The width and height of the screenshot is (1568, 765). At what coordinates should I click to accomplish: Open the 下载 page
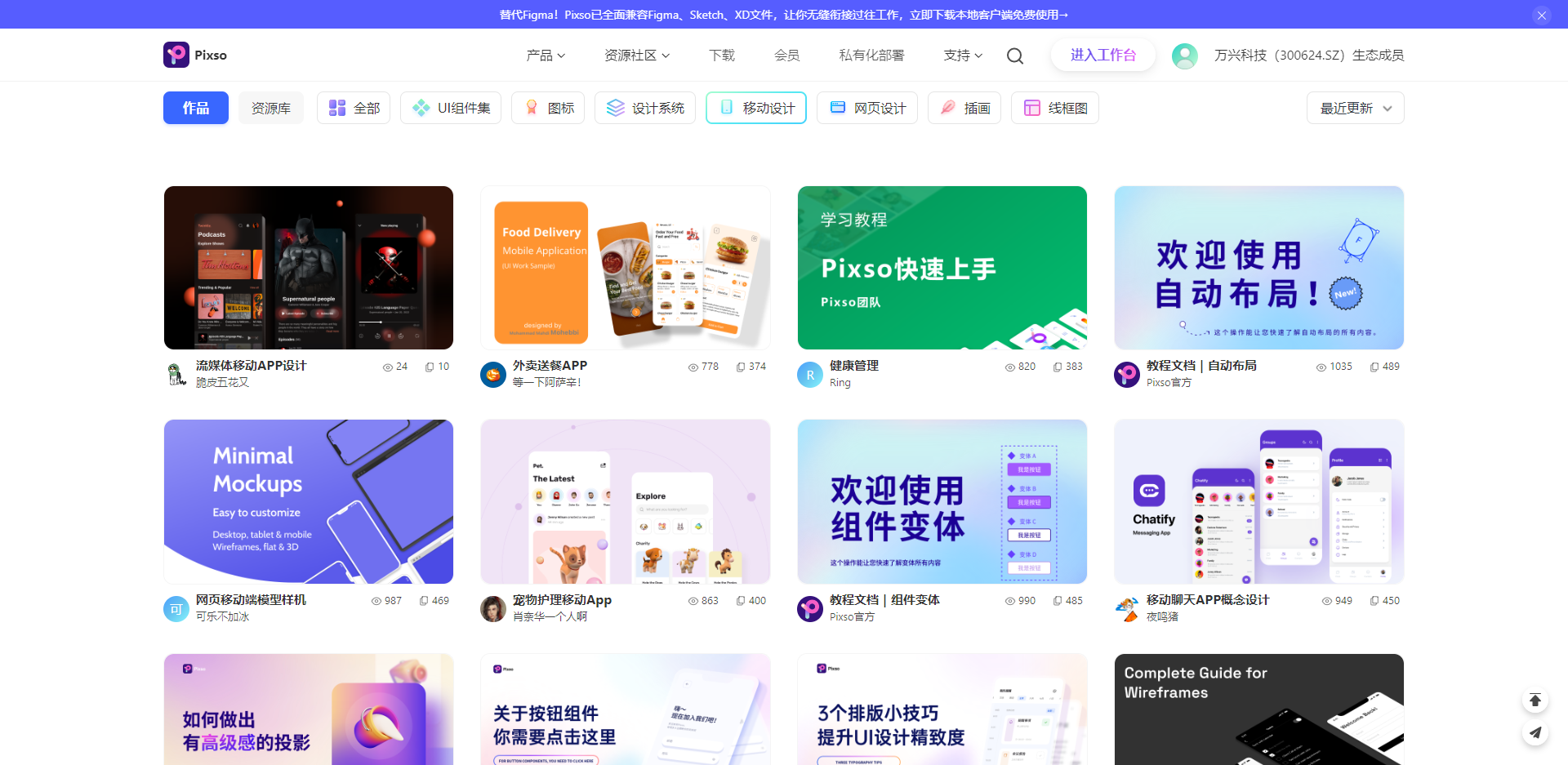722,56
